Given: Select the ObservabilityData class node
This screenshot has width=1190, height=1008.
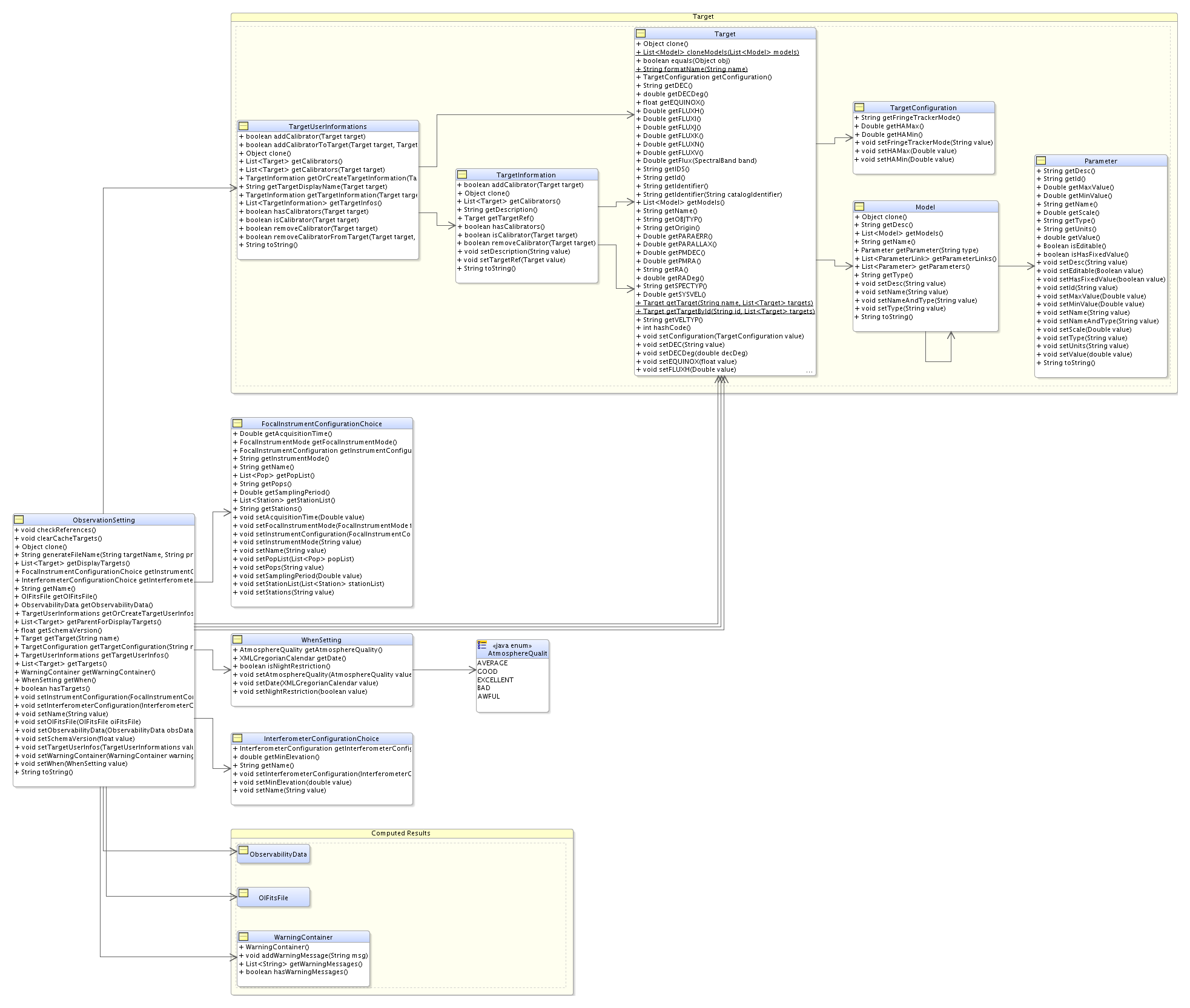Looking at the screenshot, I should point(274,854).
